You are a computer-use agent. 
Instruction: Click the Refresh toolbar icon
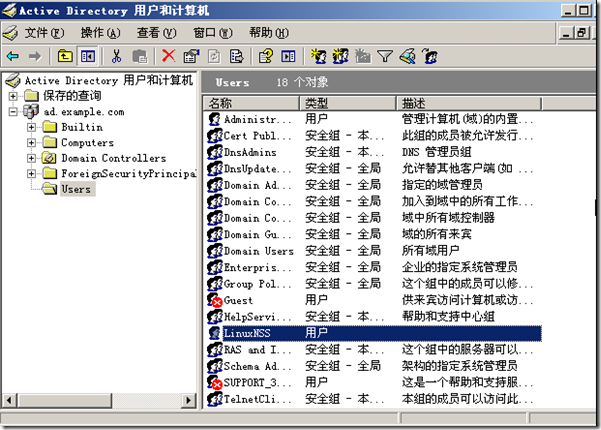point(214,57)
